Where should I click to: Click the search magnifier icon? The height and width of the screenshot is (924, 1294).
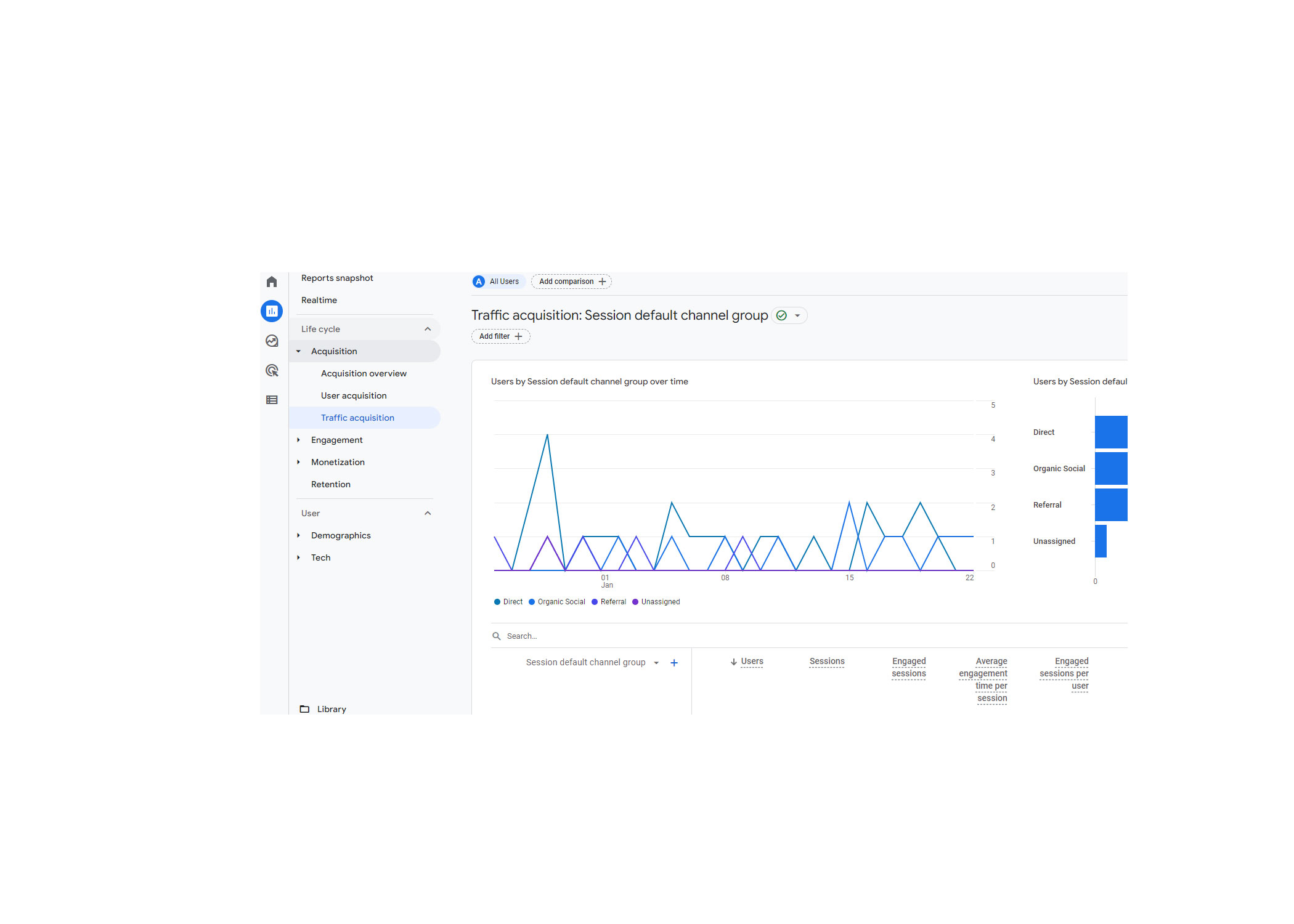497,636
